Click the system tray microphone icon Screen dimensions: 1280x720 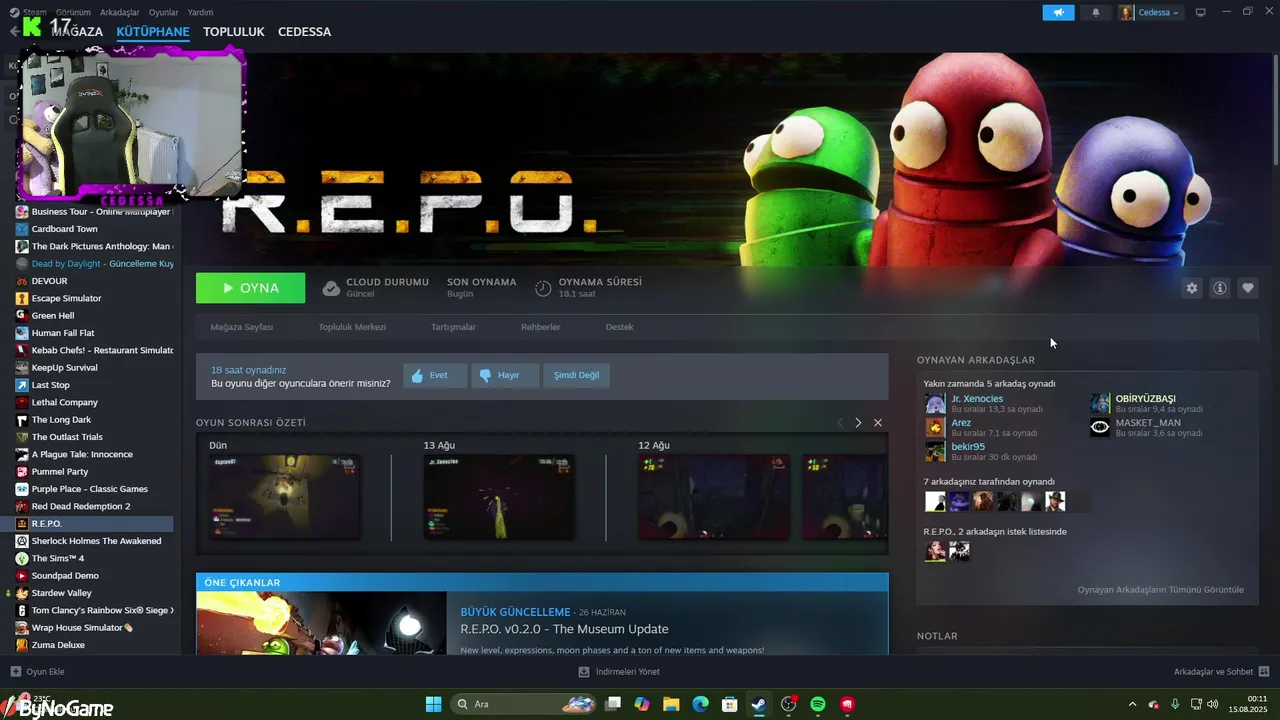[x=1175, y=704]
